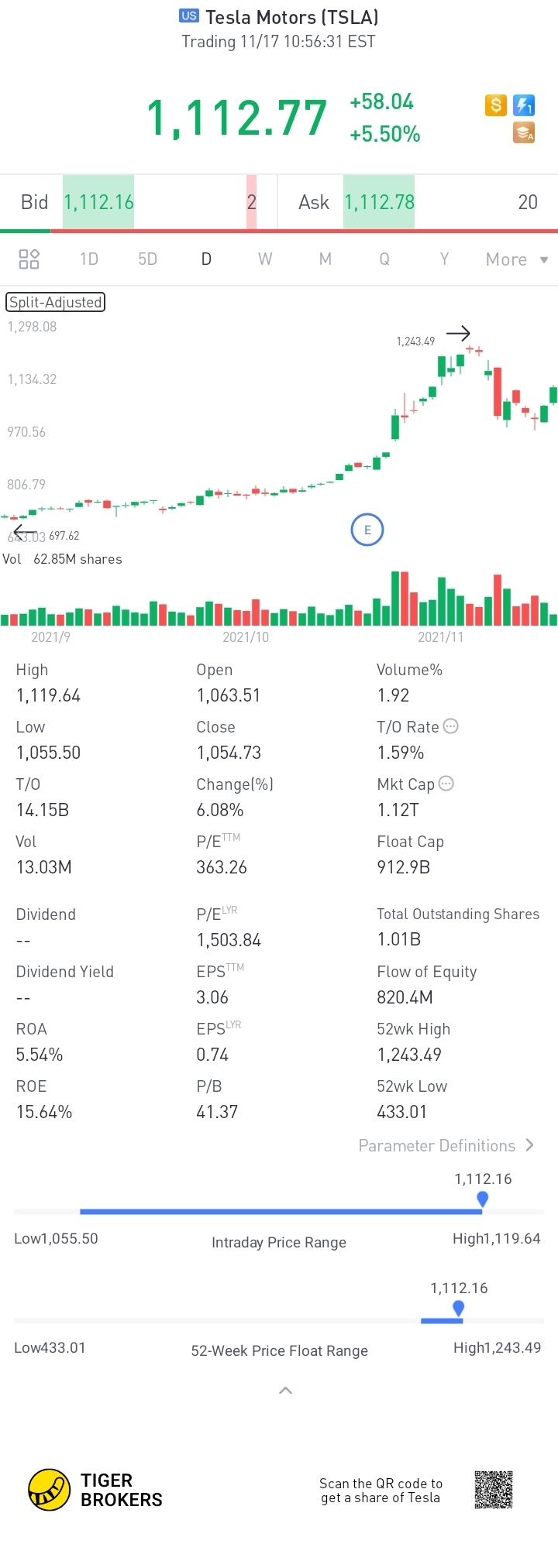Tap the Ask price 1,112.78

379,202
